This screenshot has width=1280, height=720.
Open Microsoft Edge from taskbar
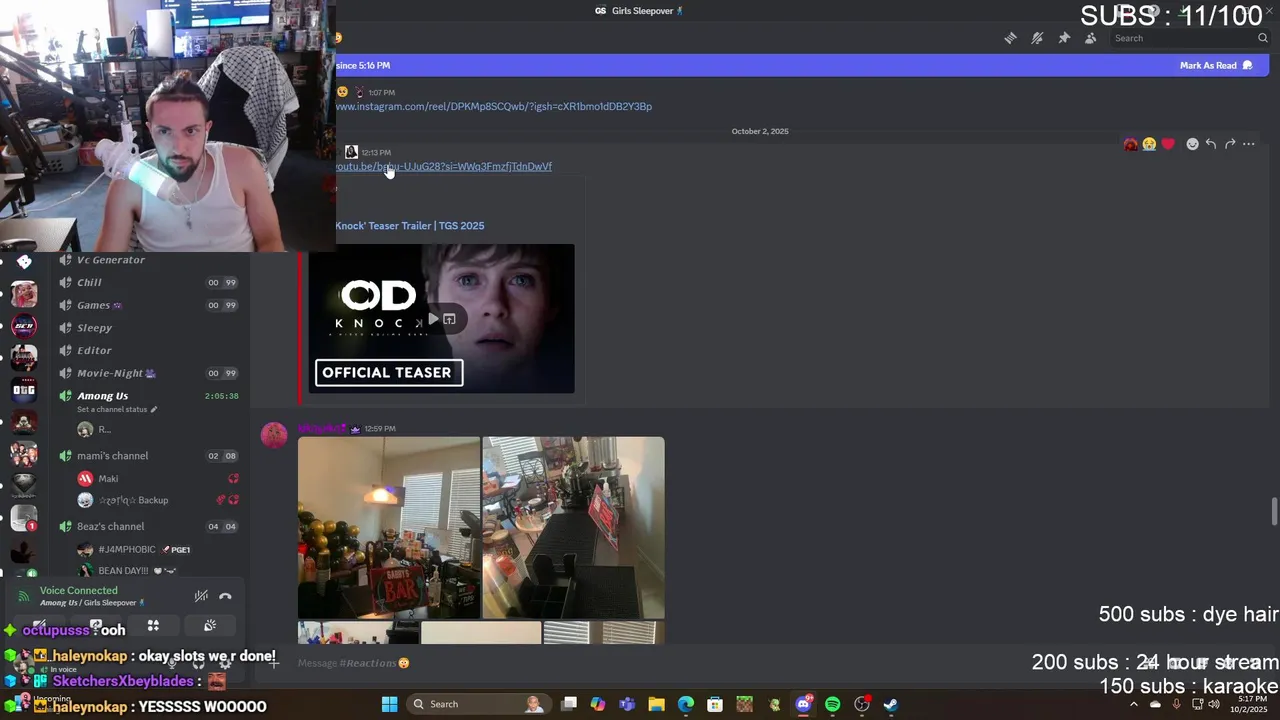pos(686,704)
